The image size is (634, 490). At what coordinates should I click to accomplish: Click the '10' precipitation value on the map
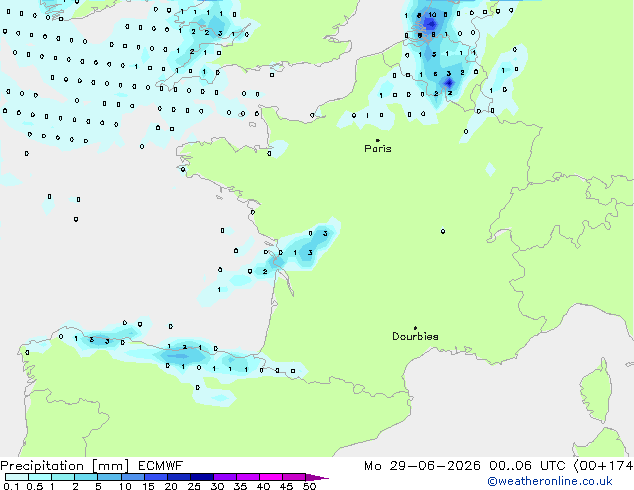[432, 15]
